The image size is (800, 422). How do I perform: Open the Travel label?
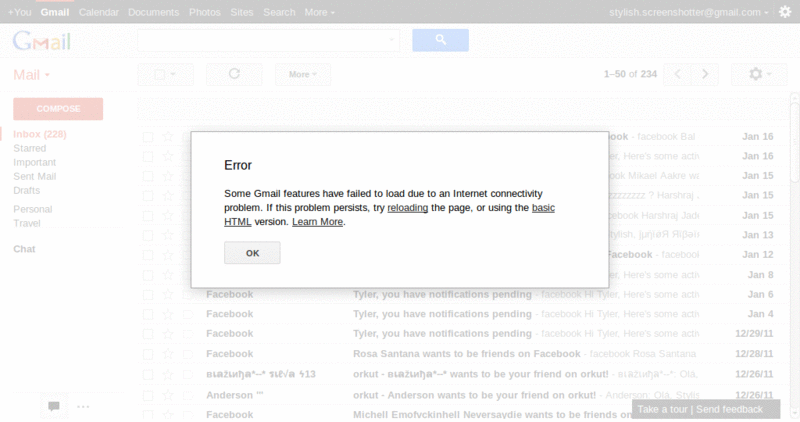coord(27,223)
